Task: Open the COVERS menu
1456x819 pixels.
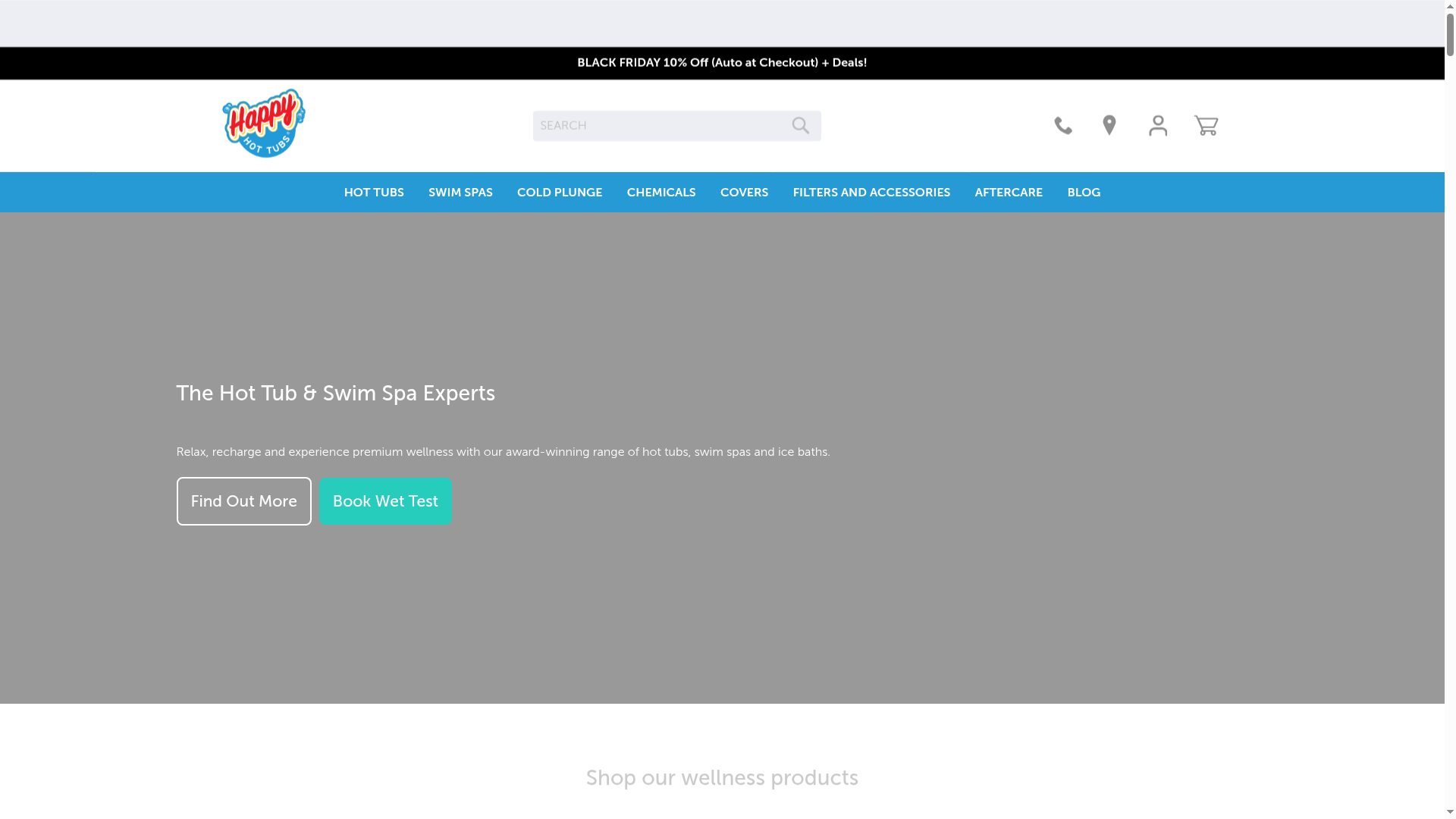Action: [744, 193]
